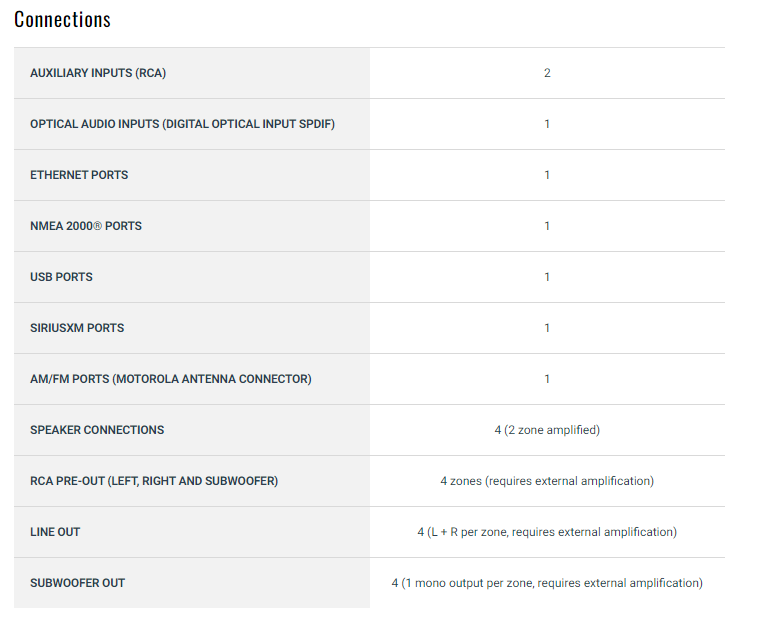771x621 pixels.
Task: Click the '4 (L + R per zone' value
Action: [x=547, y=532]
